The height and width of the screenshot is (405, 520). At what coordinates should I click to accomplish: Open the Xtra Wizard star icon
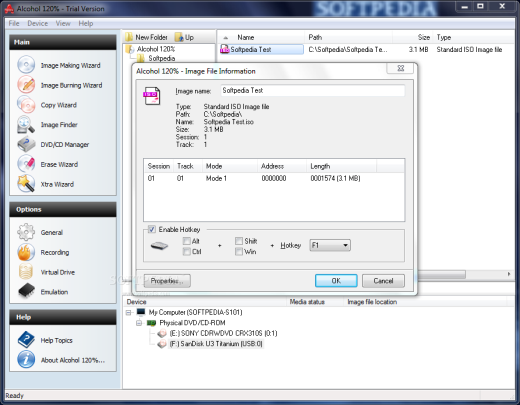[x=26, y=183]
